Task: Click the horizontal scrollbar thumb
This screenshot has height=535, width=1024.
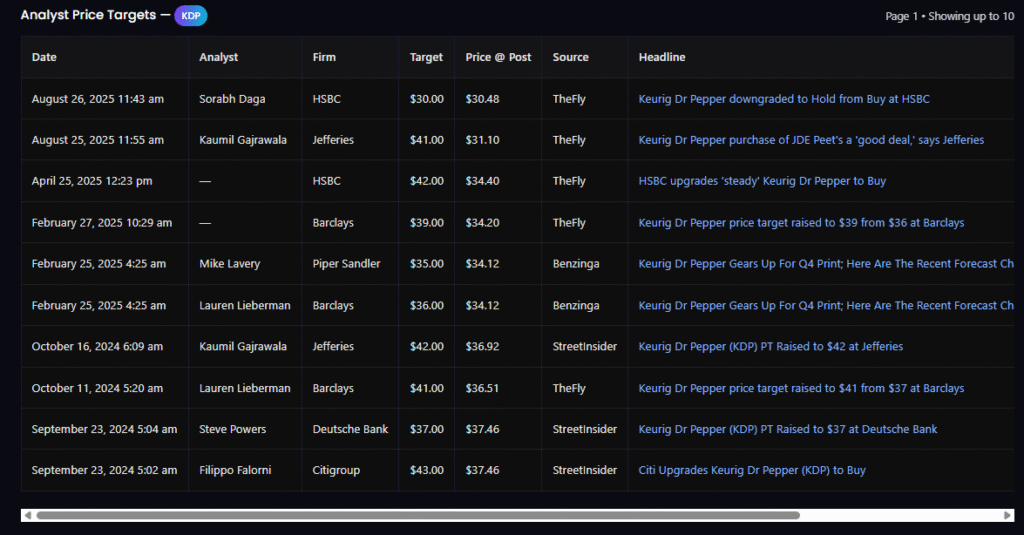Action: click(417, 515)
